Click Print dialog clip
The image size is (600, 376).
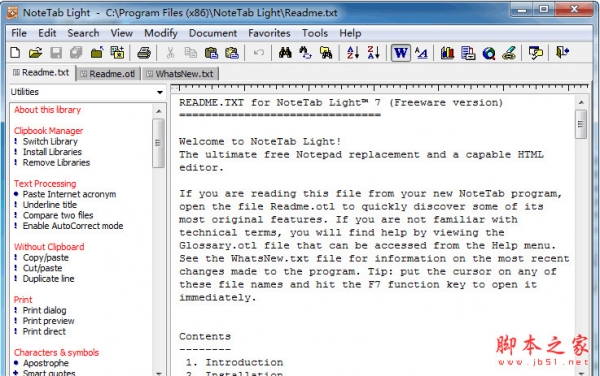click(x=44, y=310)
